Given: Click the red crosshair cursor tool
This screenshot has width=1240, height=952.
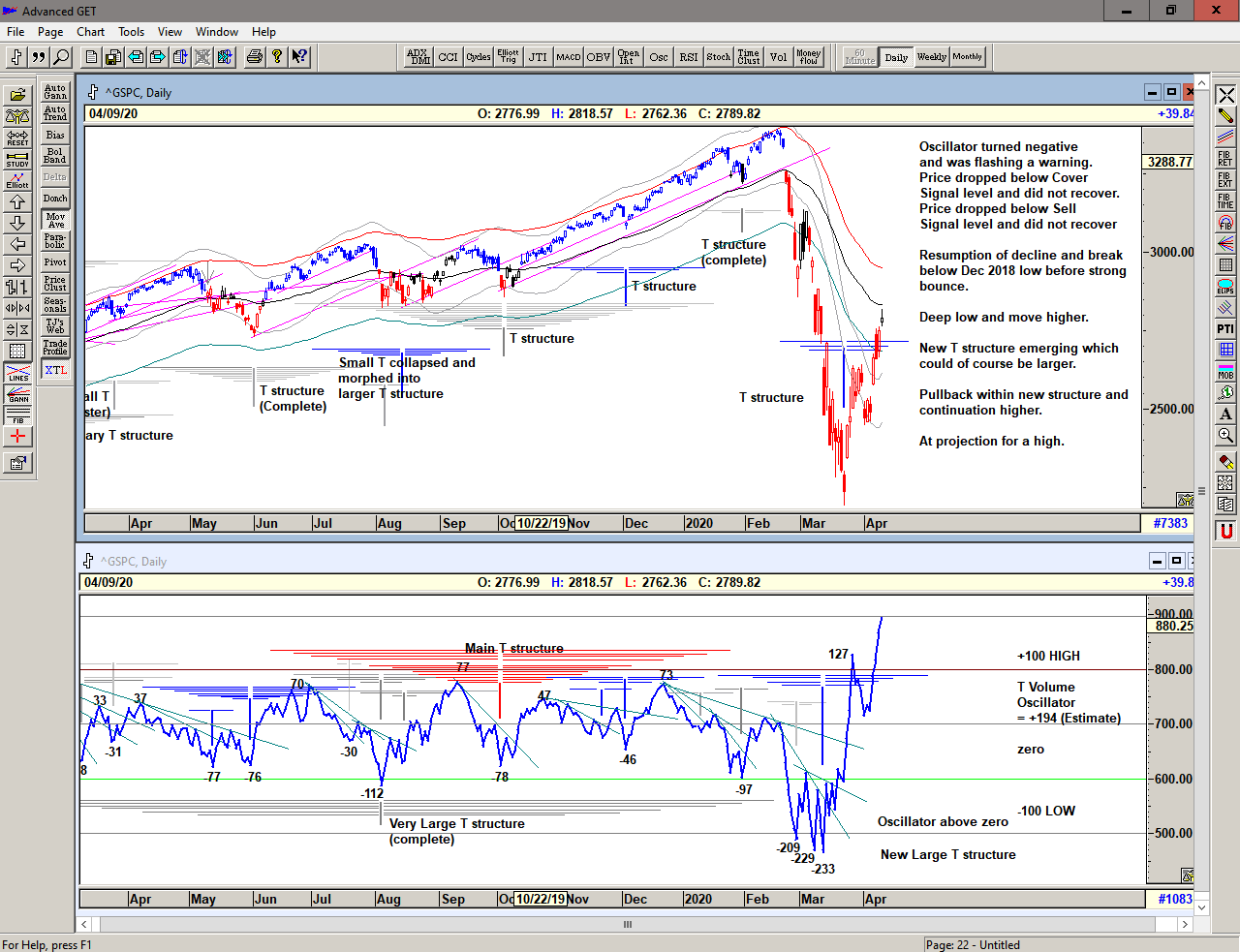Looking at the screenshot, I should pos(17,437).
